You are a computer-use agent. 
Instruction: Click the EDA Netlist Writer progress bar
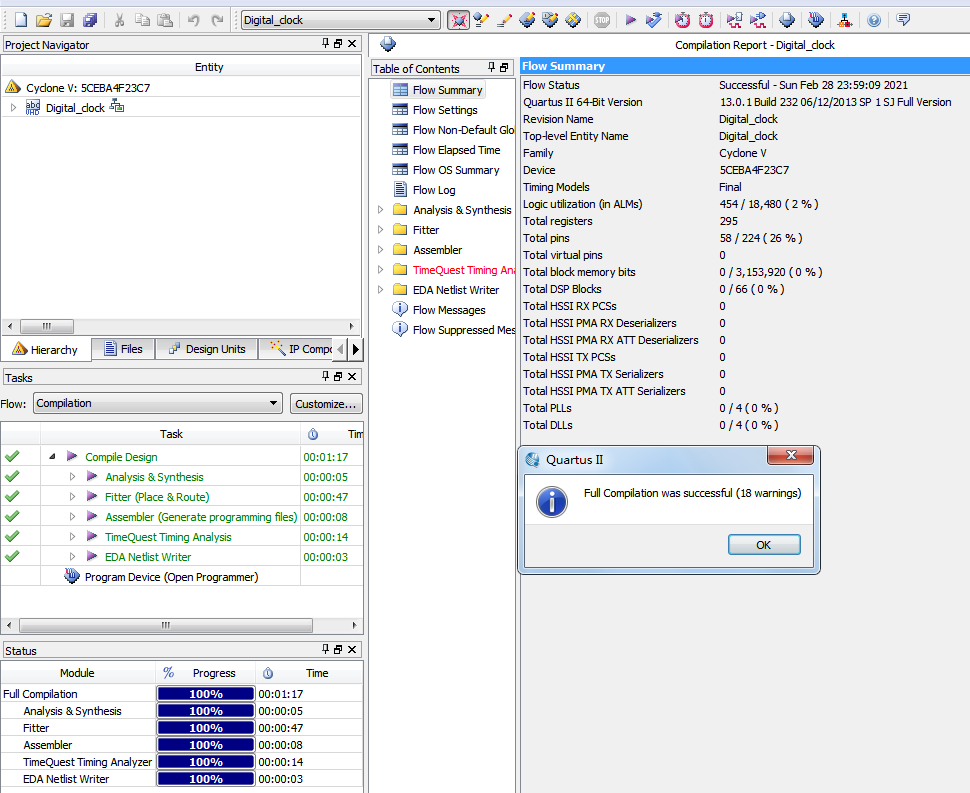pyautogui.click(x=205, y=779)
